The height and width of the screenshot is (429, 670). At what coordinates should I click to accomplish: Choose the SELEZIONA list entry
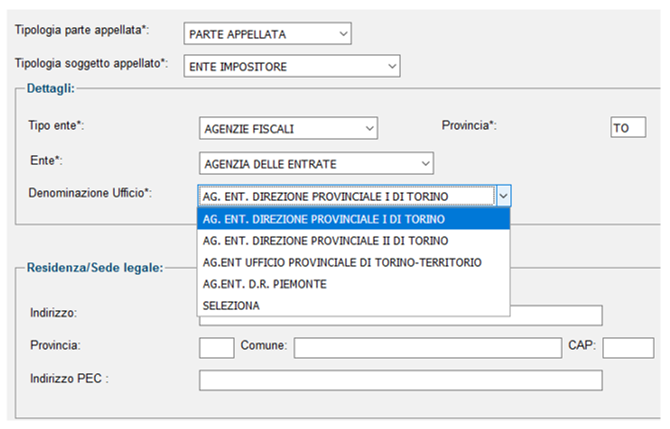(353, 306)
